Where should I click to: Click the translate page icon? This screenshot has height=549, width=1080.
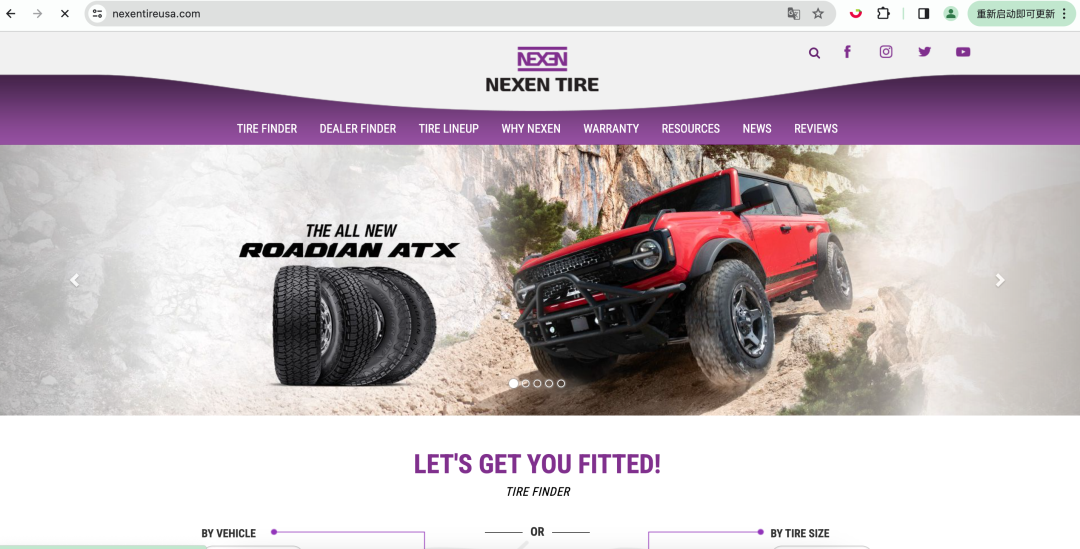coord(793,14)
